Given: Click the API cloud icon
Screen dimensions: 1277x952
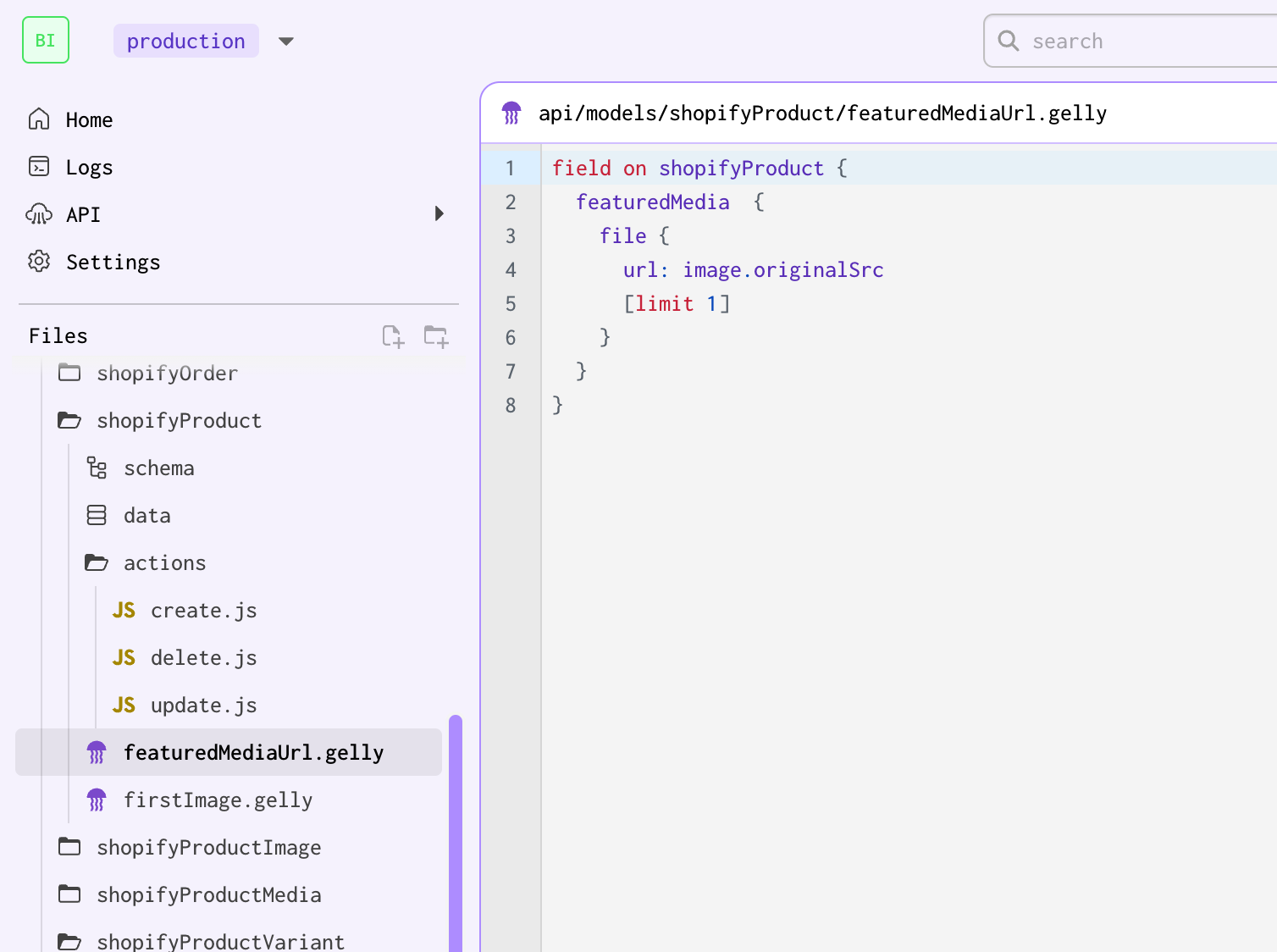Looking at the screenshot, I should point(38,214).
